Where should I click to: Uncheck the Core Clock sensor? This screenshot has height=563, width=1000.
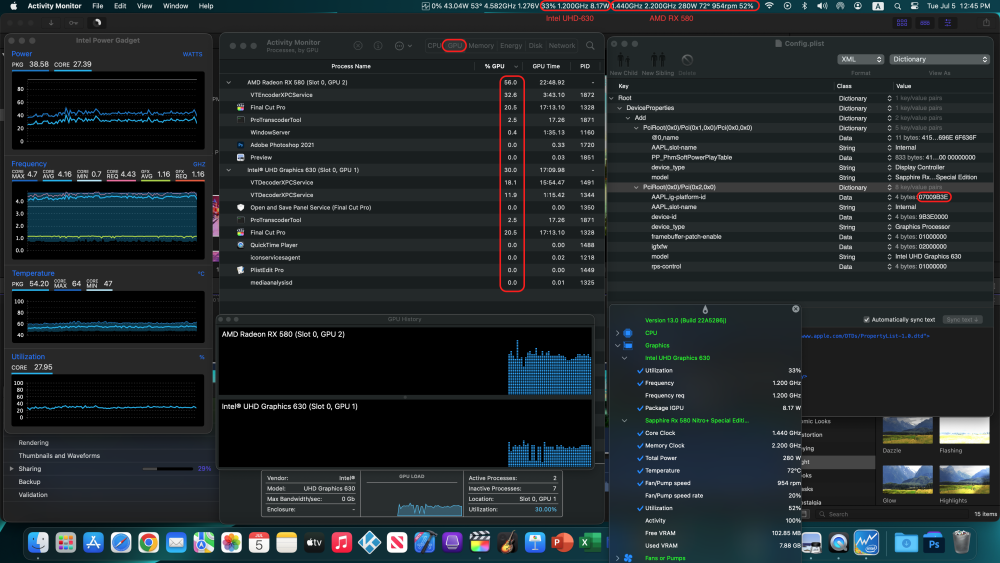[640, 433]
